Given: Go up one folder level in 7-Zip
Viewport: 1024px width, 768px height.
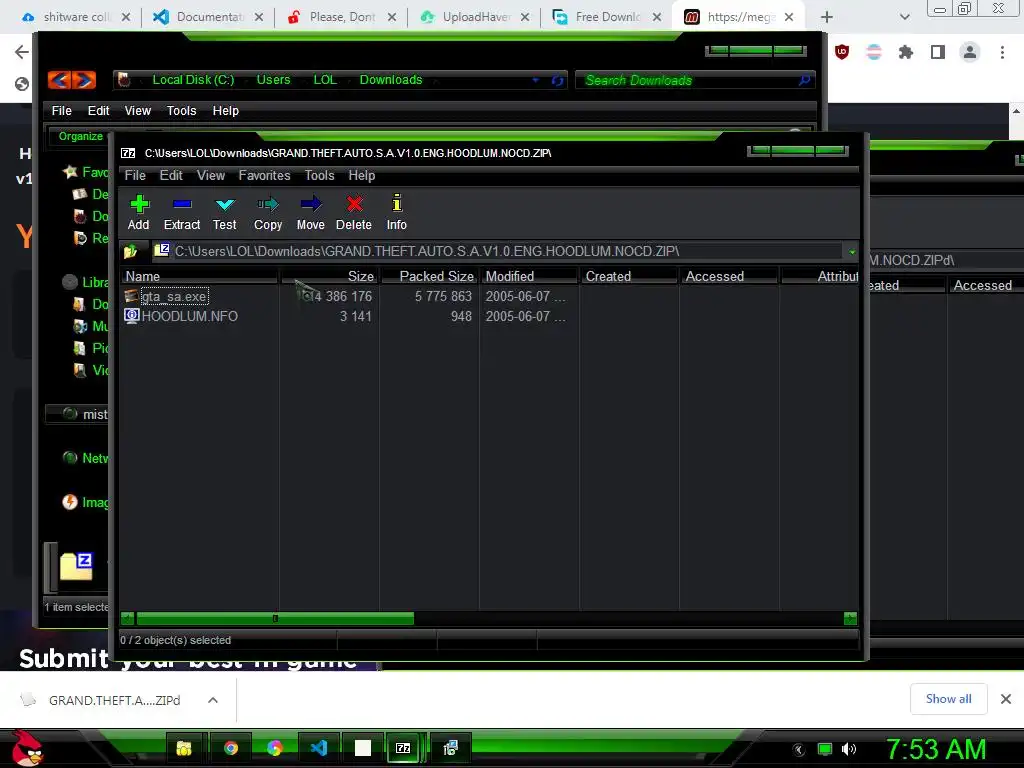Looking at the screenshot, I should (130, 251).
